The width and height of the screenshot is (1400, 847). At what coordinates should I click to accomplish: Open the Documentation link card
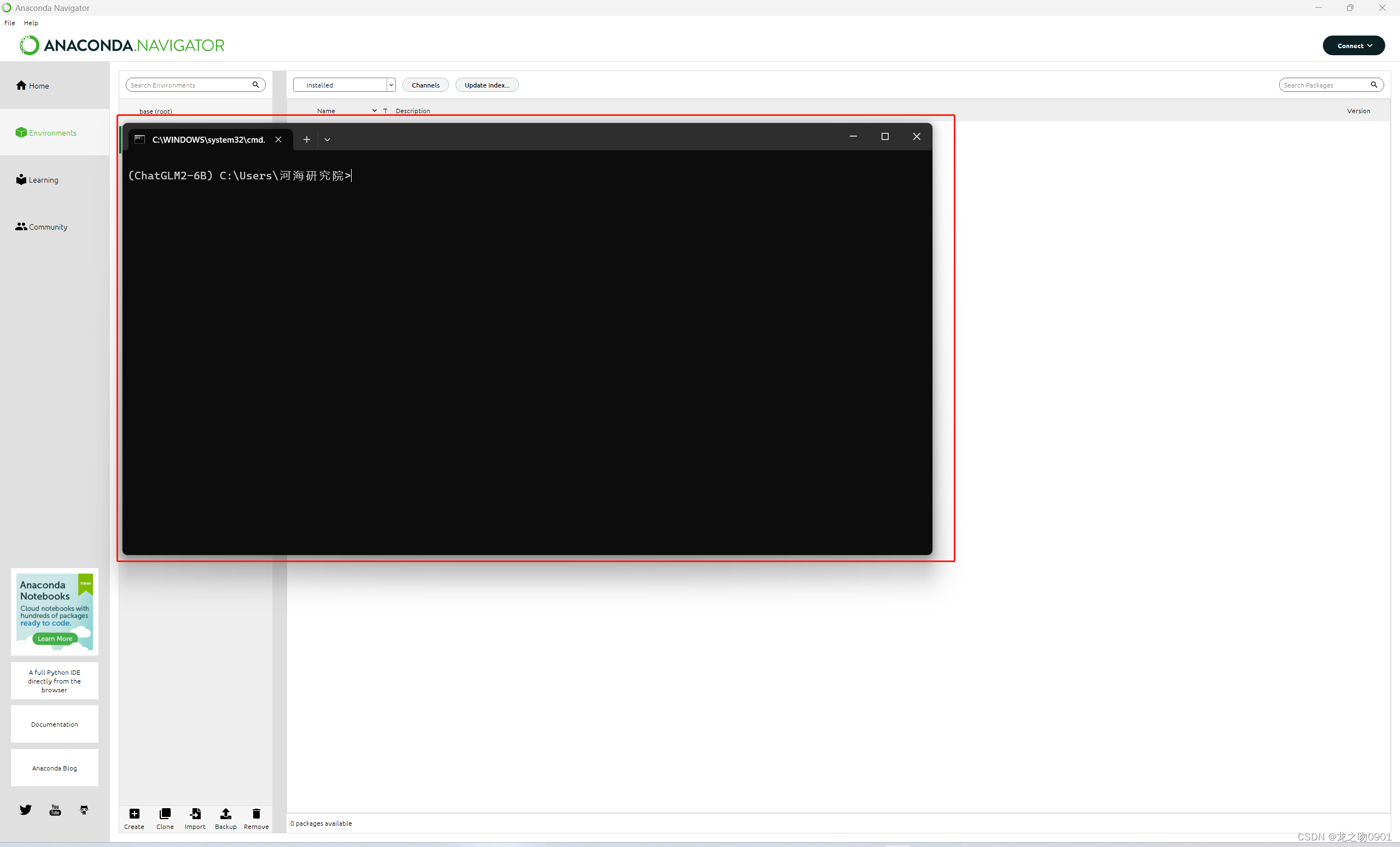55,725
